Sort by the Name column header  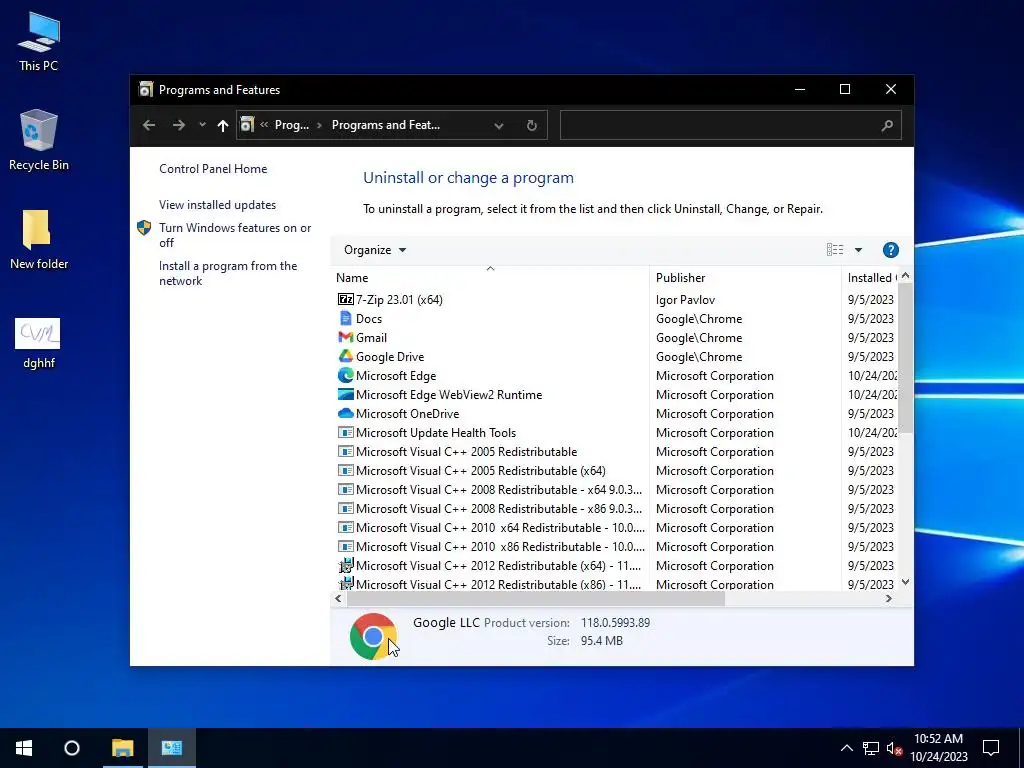(490, 278)
